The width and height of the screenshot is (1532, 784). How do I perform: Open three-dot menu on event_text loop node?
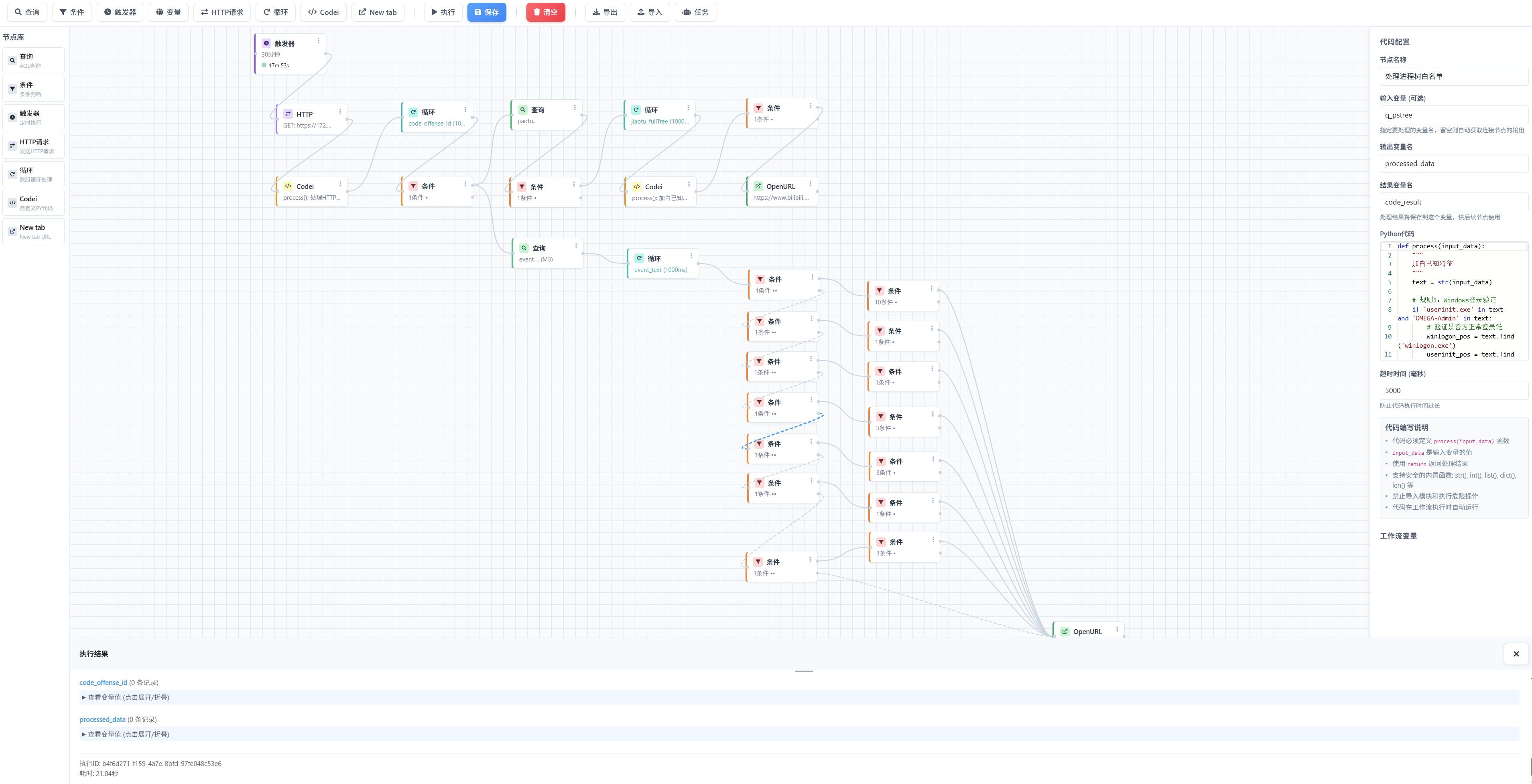(x=691, y=255)
